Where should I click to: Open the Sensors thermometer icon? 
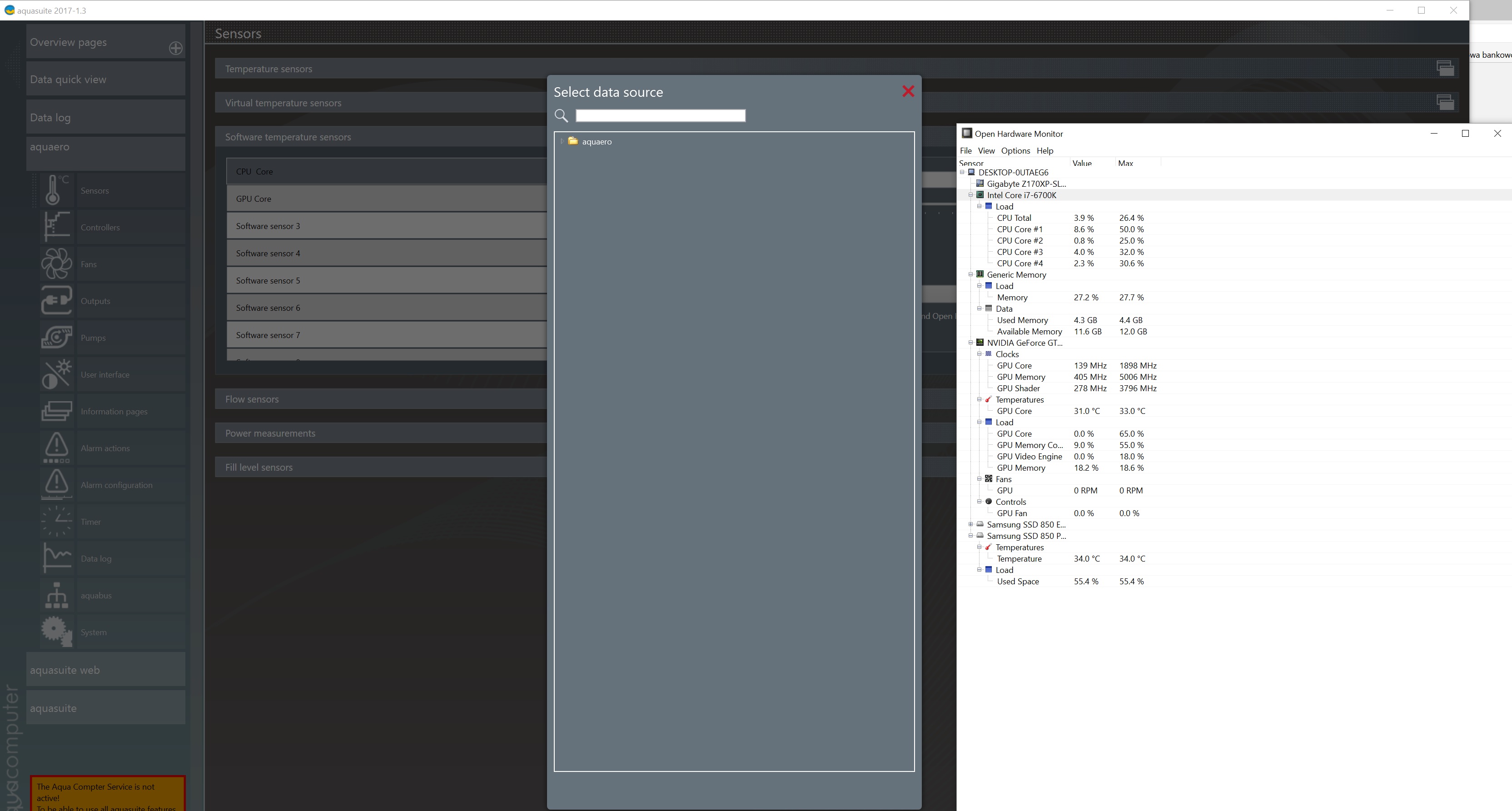pyautogui.click(x=56, y=191)
